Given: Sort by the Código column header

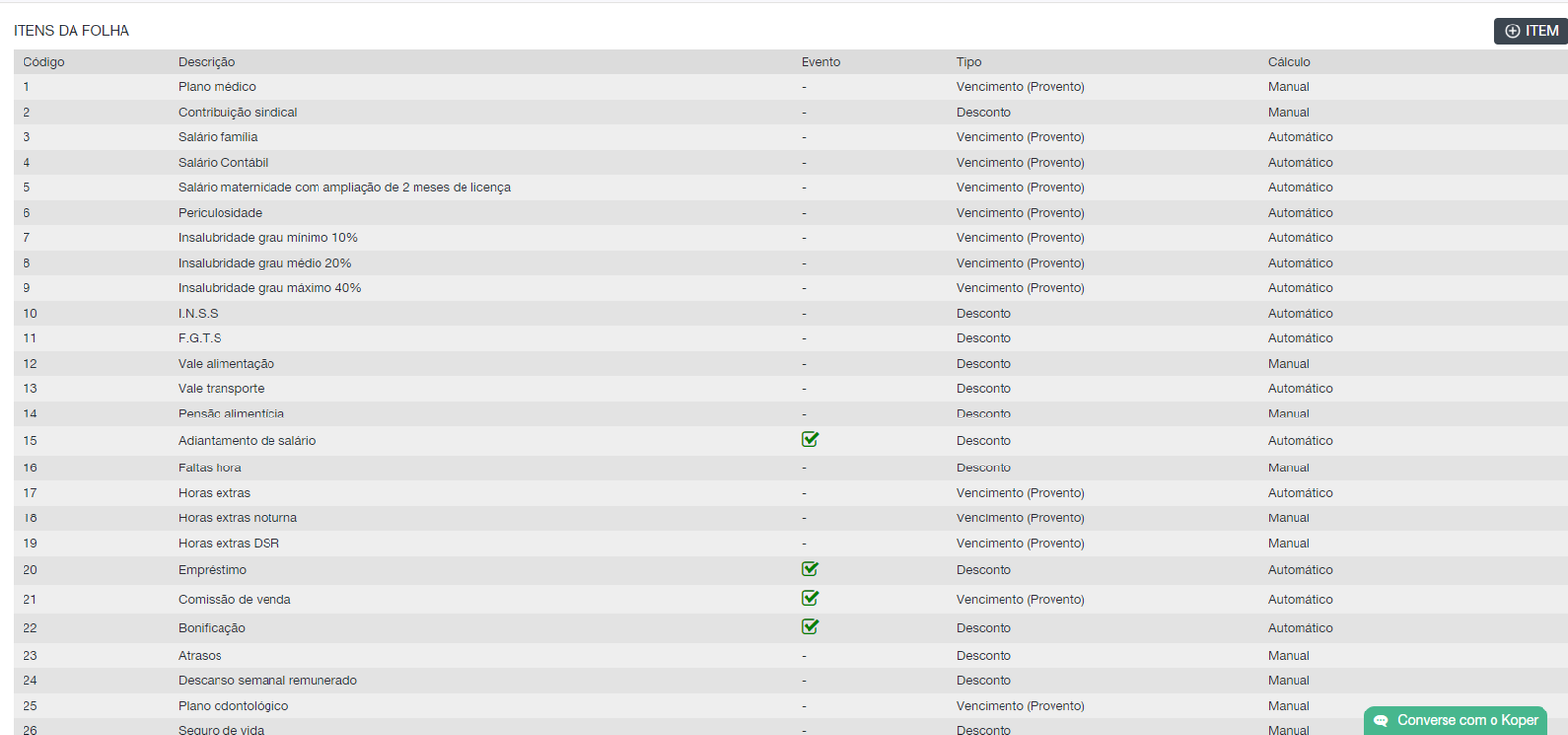Looking at the screenshot, I should pos(43,62).
